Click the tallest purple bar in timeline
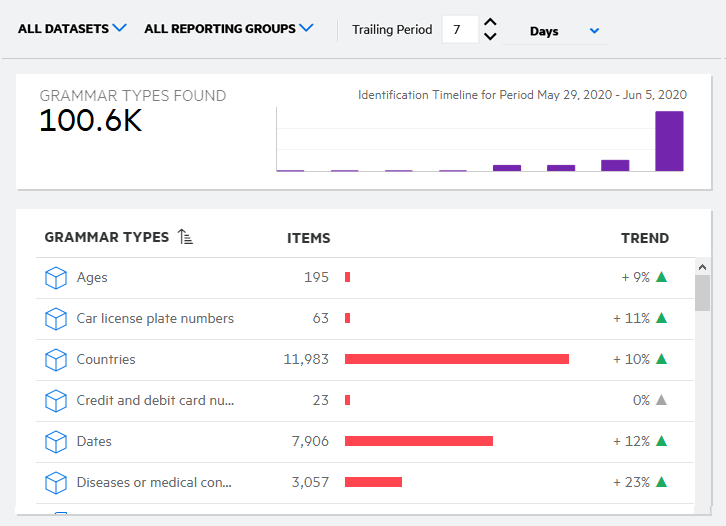The height and width of the screenshot is (526, 726). pos(669,141)
